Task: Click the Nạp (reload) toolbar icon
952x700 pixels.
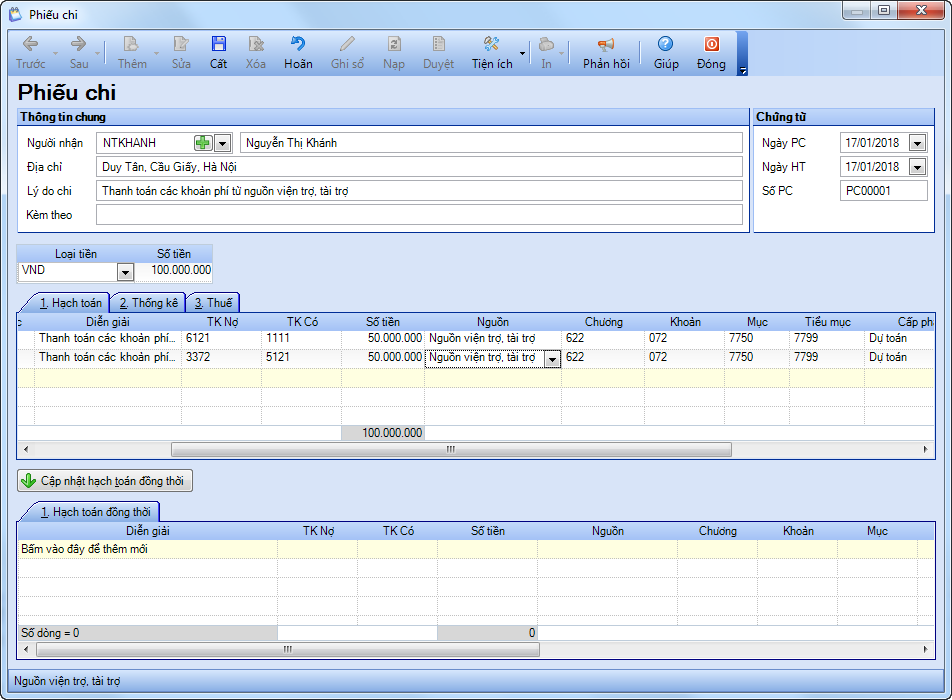Action: 393,53
